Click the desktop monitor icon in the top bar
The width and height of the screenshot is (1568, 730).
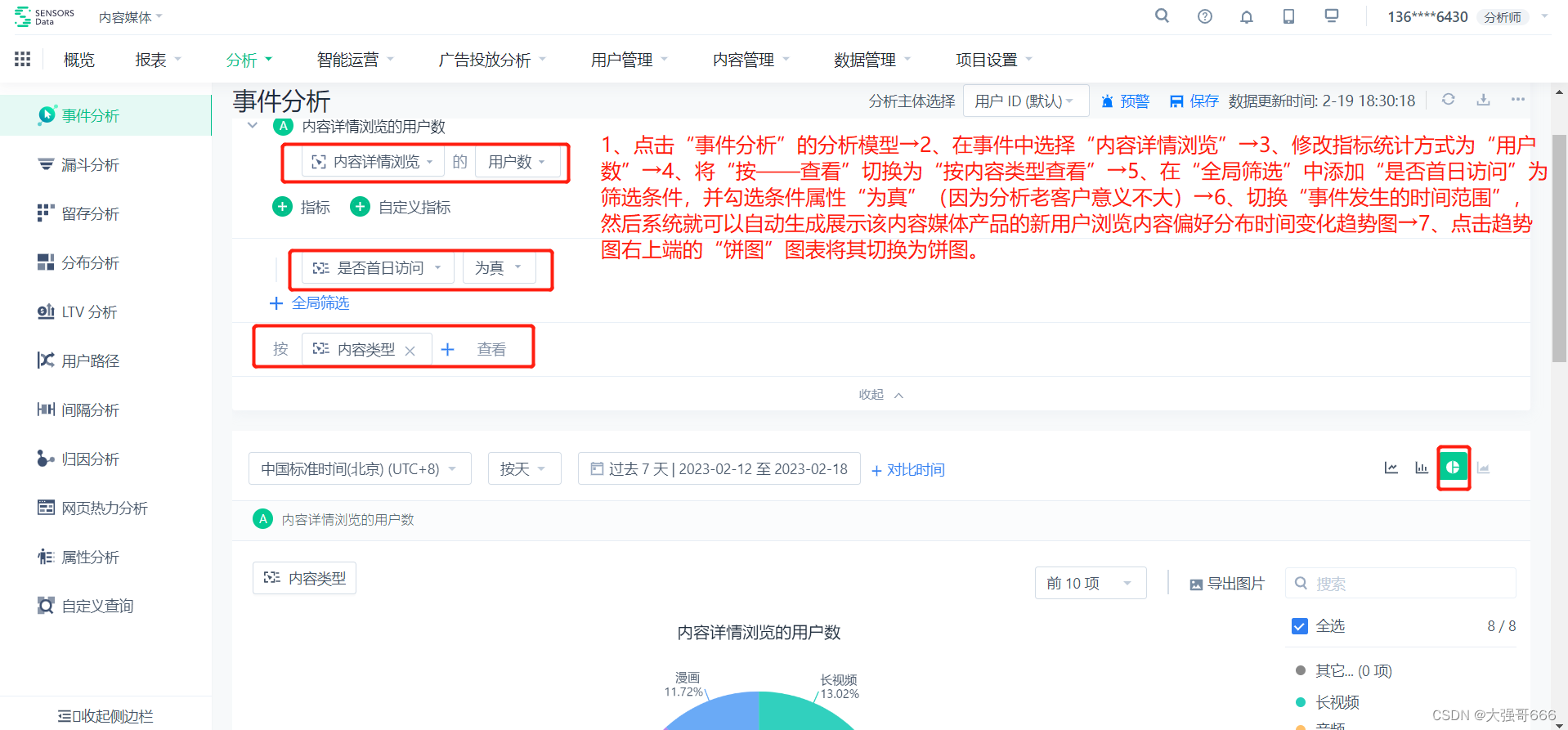click(1332, 16)
